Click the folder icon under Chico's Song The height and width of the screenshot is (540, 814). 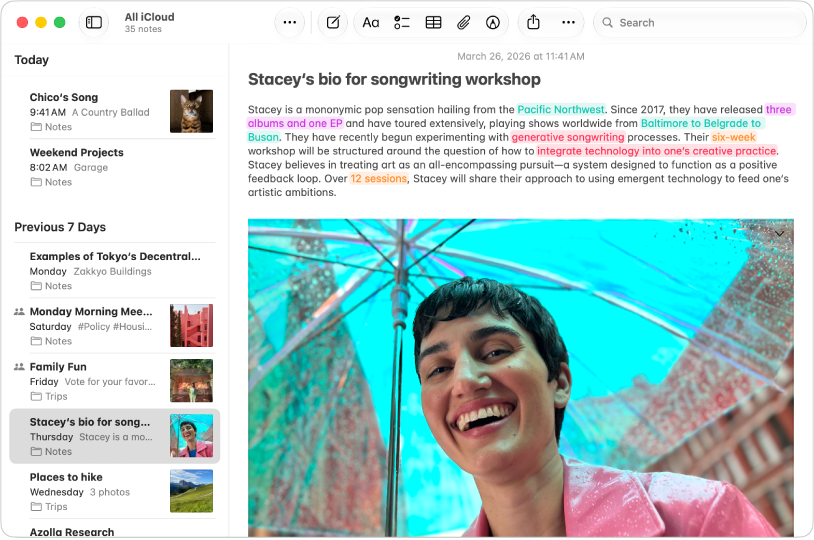point(36,127)
